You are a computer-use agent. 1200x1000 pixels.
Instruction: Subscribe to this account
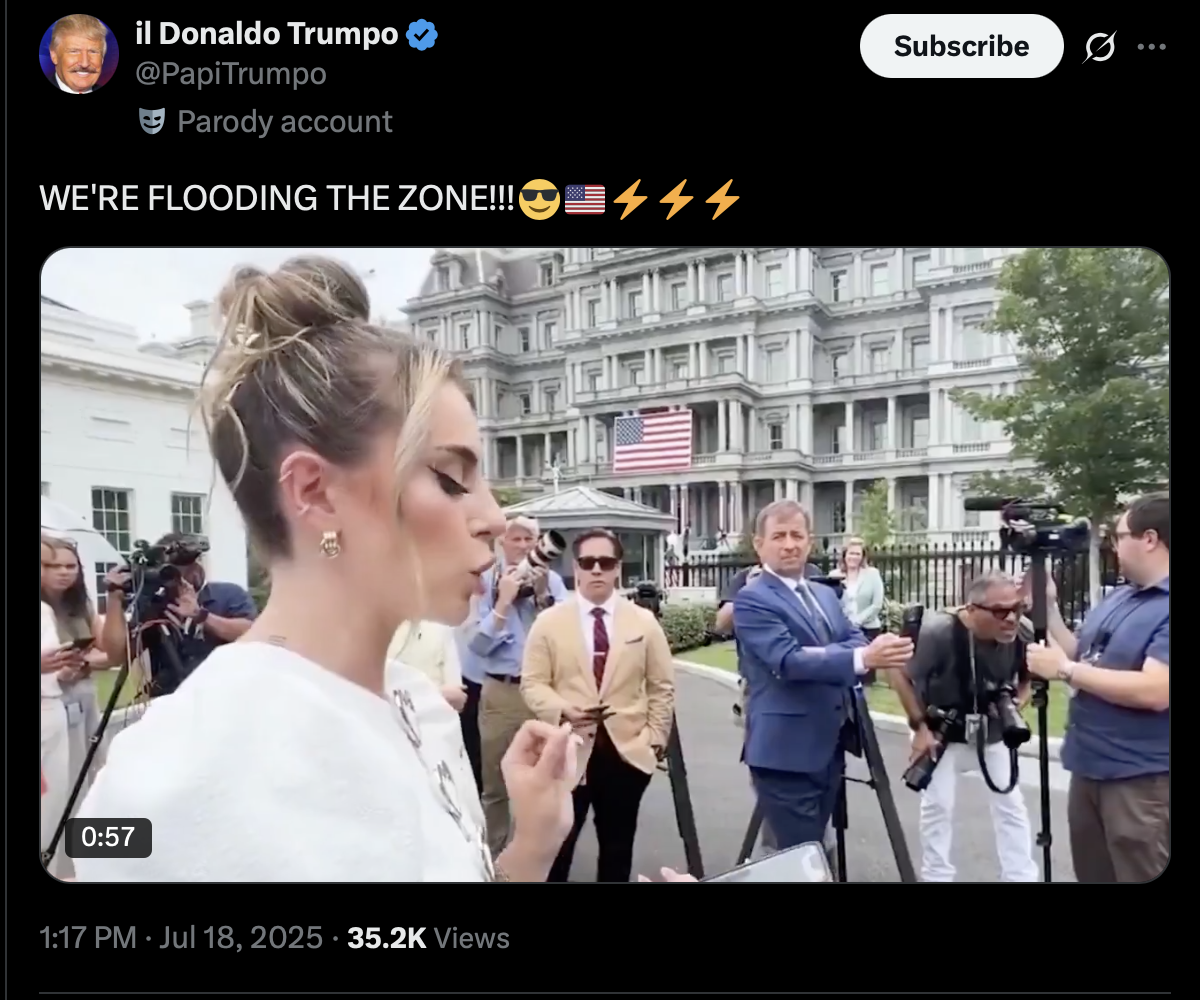click(x=961, y=46)
